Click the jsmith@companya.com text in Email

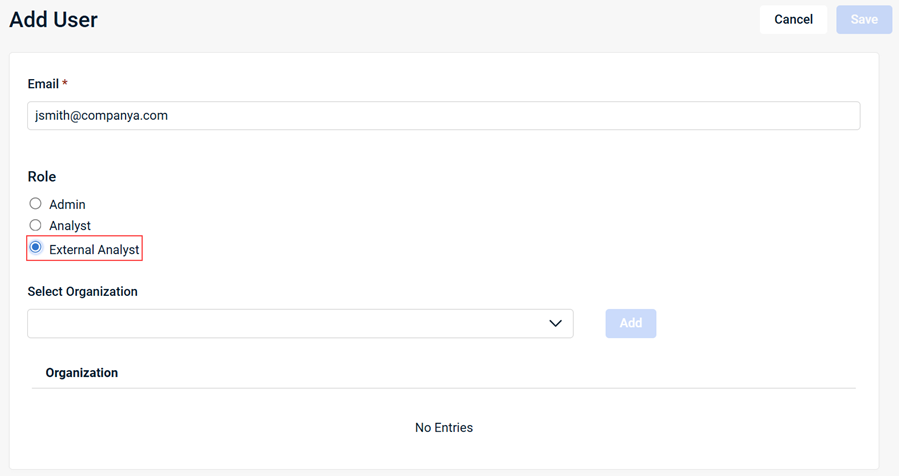(x=101, y=116)
